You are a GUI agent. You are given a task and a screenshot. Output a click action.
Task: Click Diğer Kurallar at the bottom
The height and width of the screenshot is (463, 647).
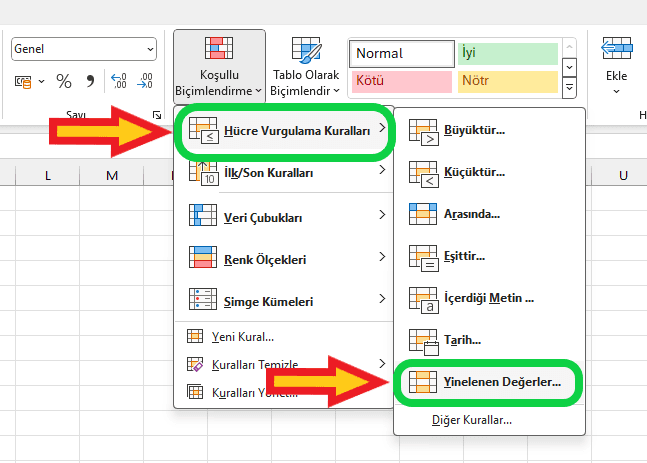471,420
